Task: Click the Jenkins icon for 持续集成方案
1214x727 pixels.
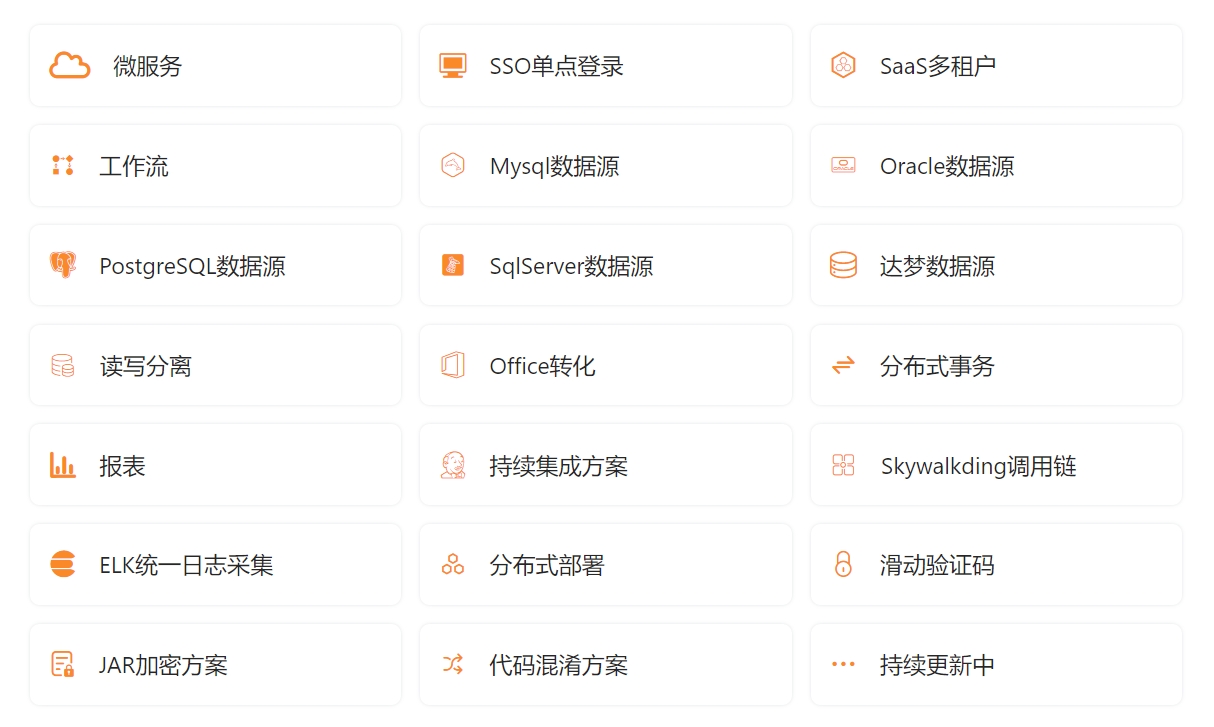Action: click(x=453, y=466)
